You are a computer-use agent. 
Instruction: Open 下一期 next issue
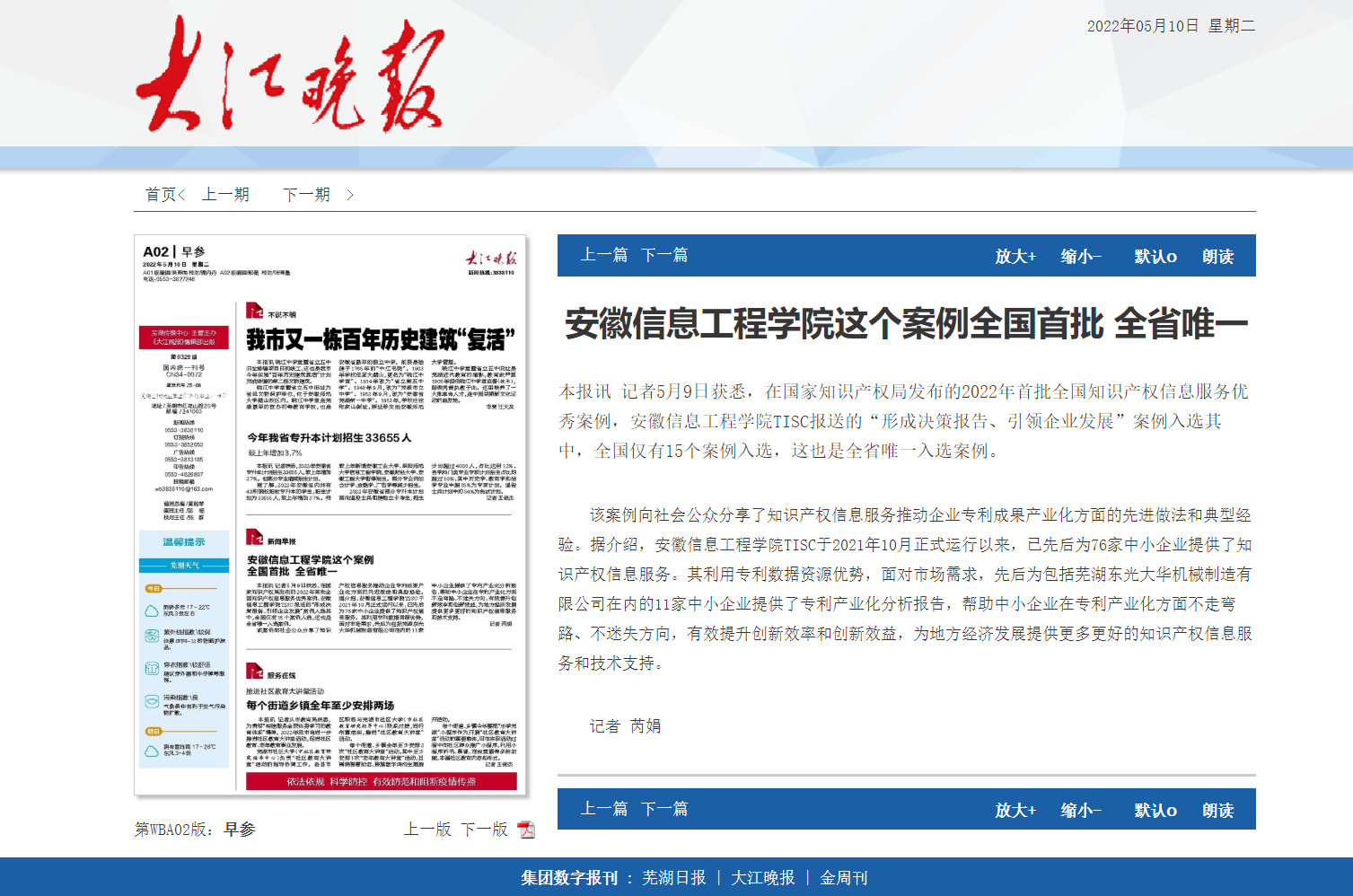(307, 195)
